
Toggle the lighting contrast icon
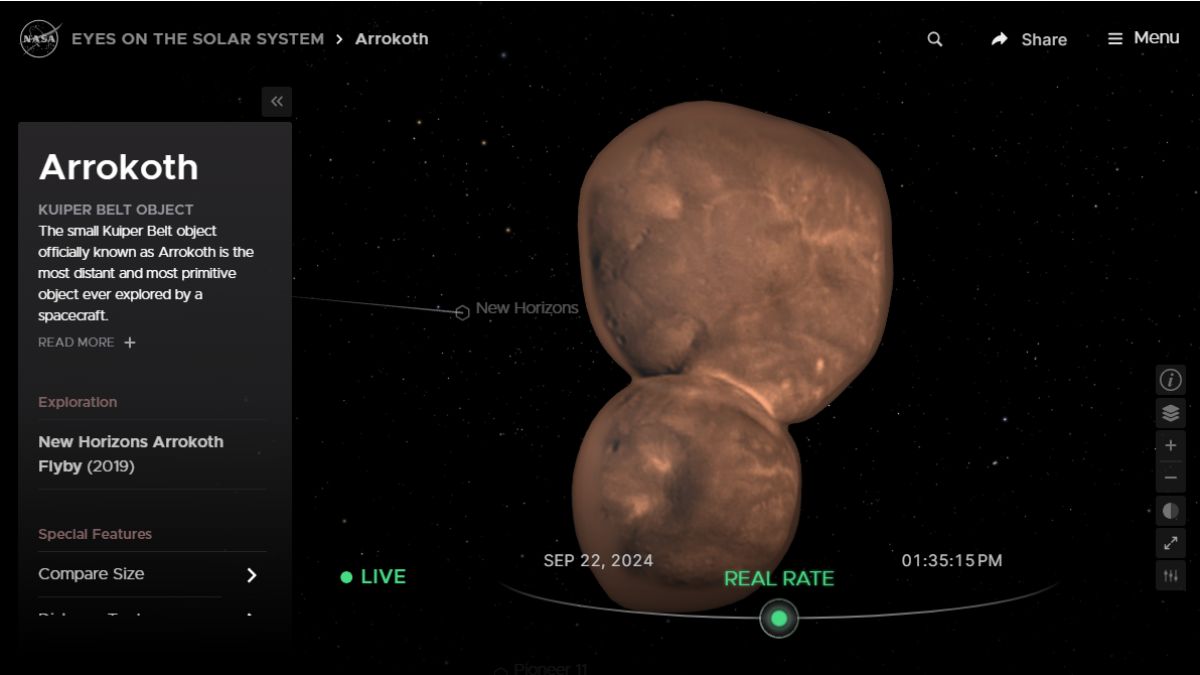1170,511
